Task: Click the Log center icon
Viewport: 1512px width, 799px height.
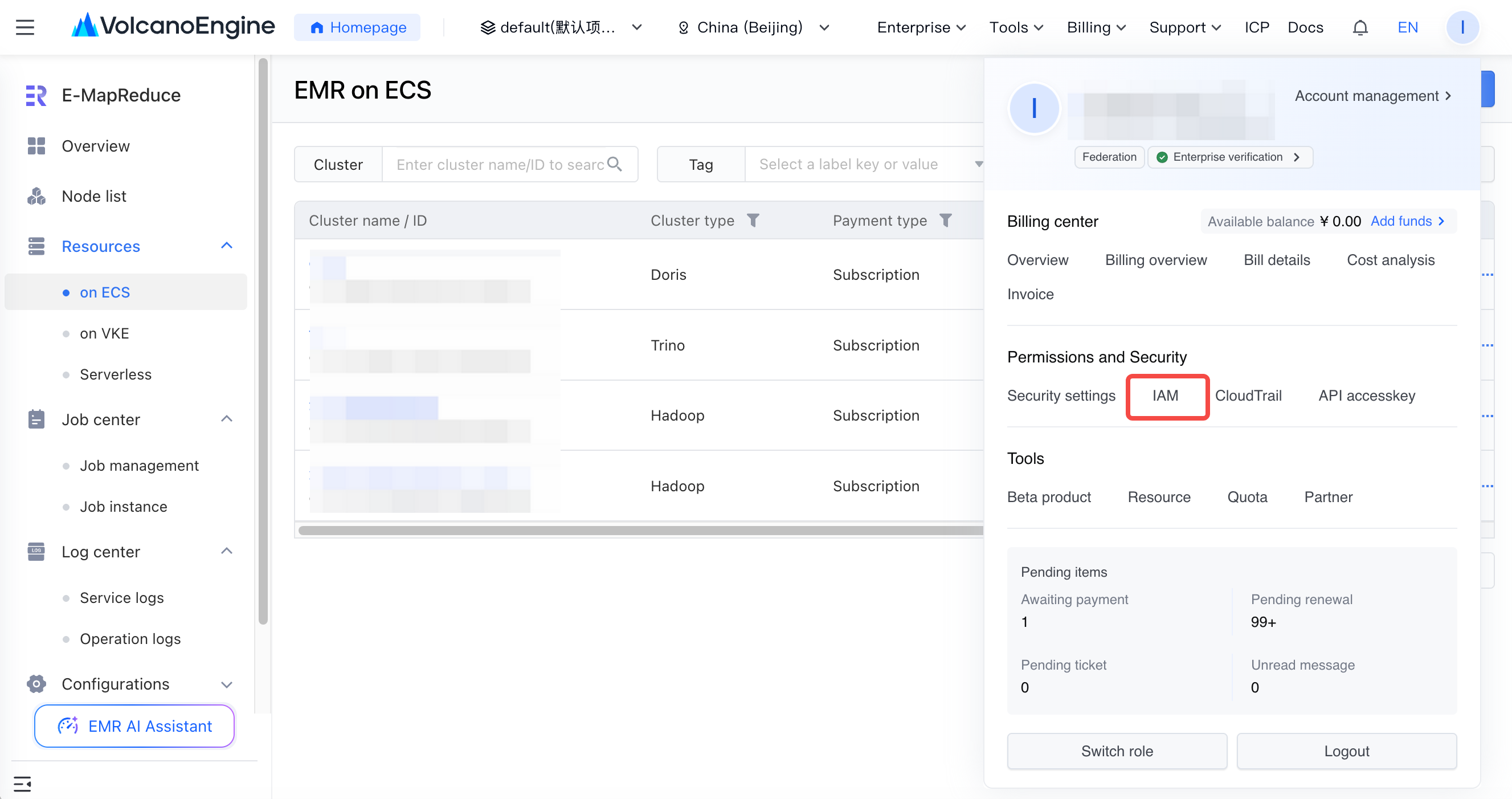Action: pyautogui.click(x=36, y=551)
